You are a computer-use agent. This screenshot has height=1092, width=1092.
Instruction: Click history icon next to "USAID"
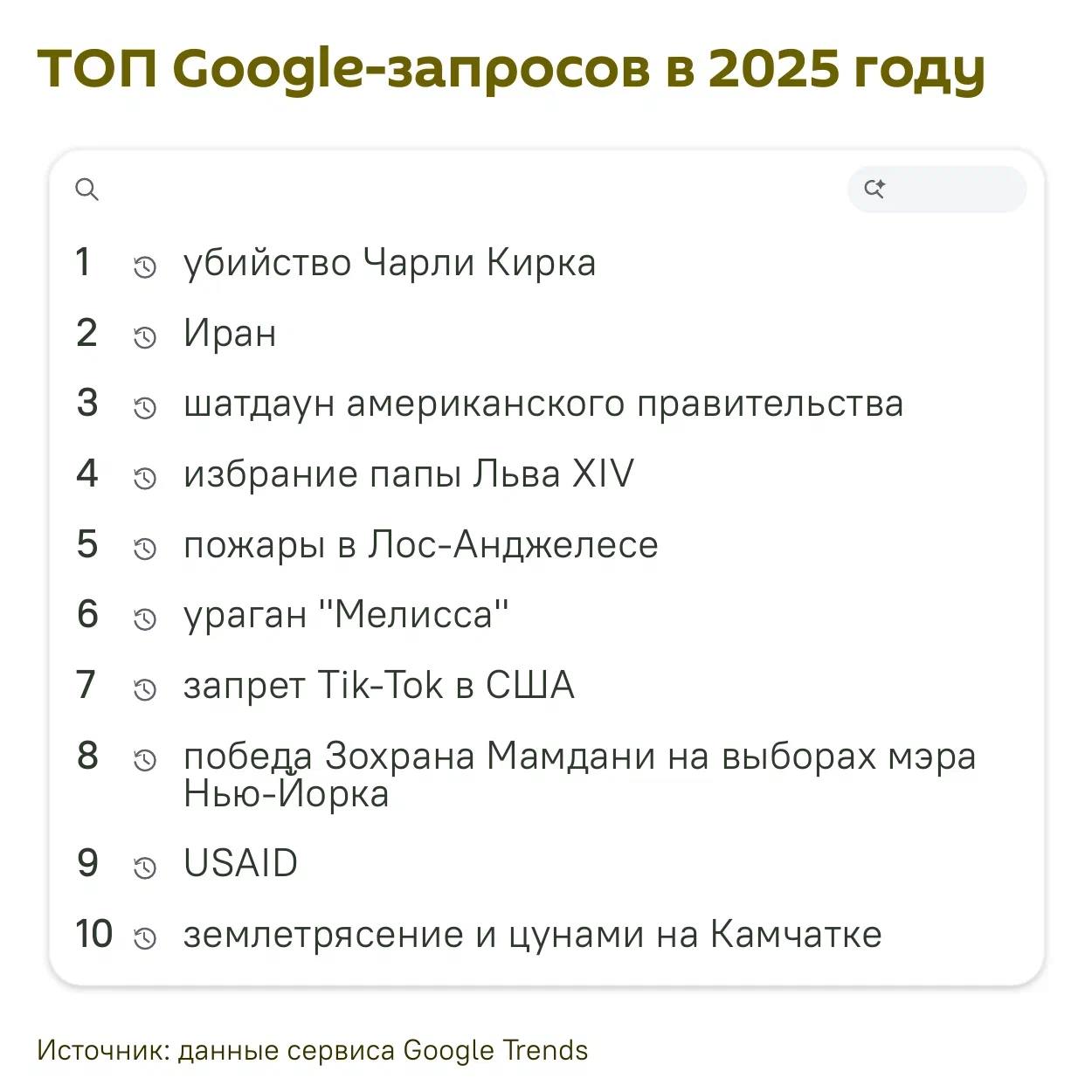[x=145, y=867]
